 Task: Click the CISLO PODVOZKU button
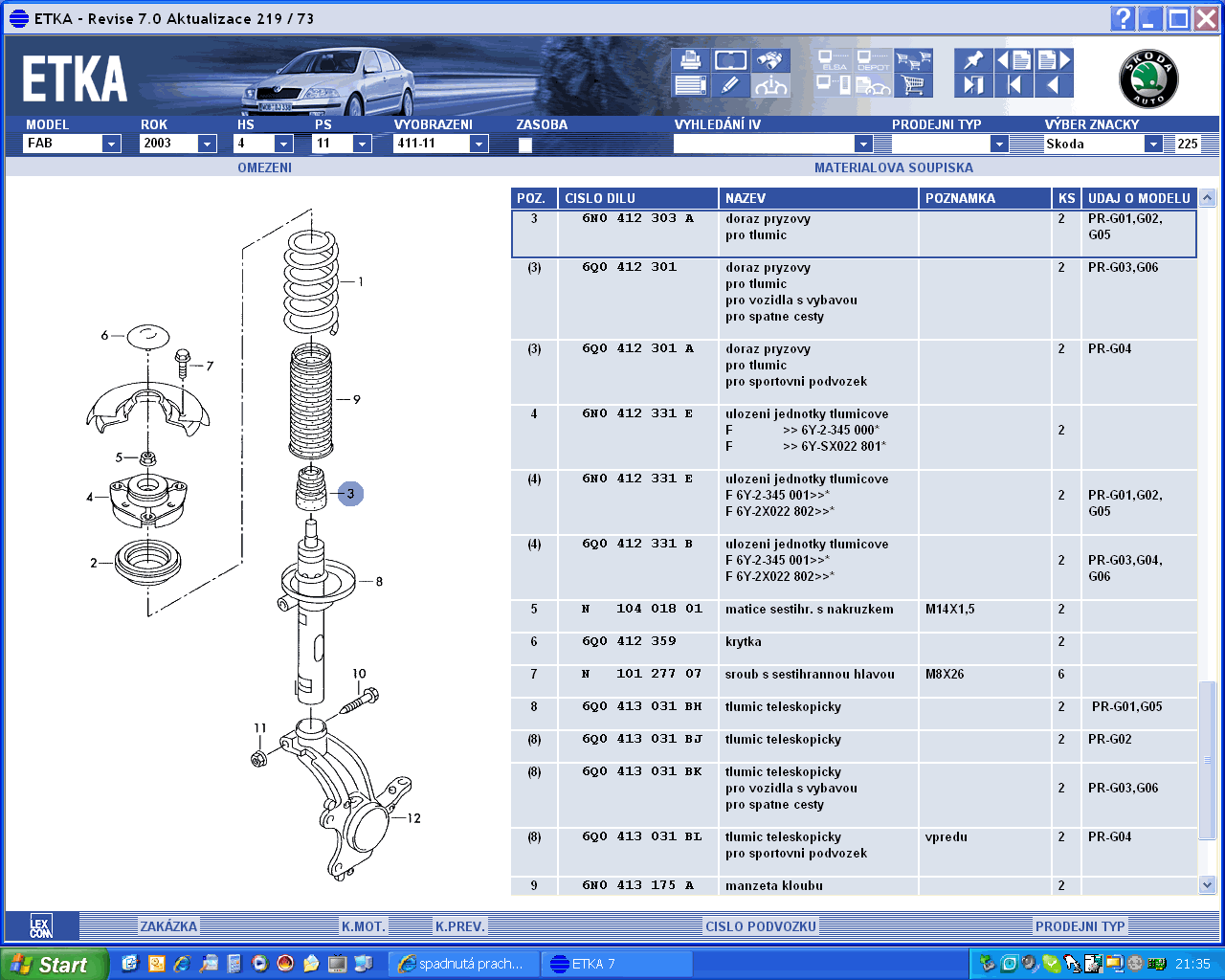[x=761, y=926]
